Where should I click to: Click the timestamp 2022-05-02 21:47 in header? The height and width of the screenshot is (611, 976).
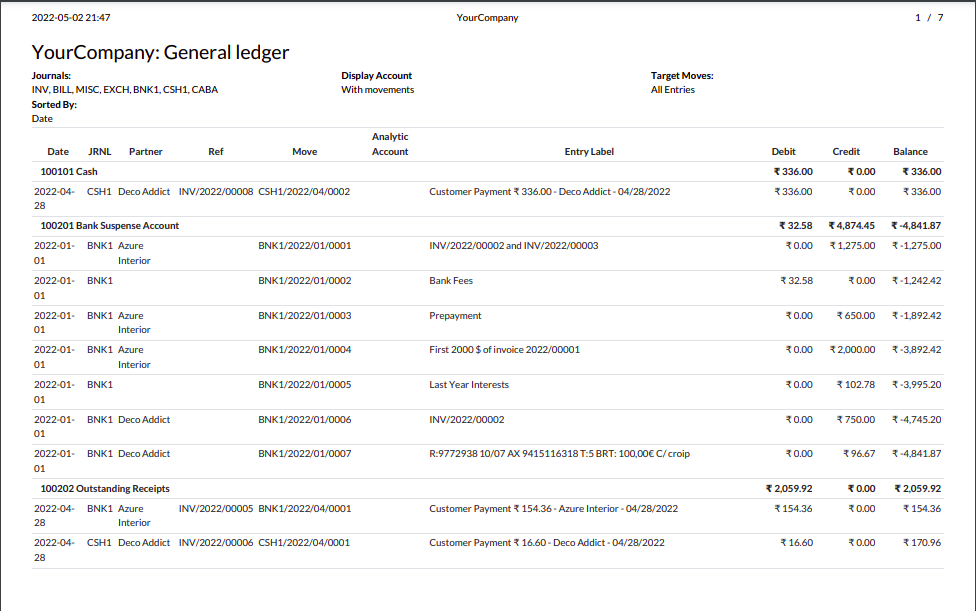click(71, 18)
